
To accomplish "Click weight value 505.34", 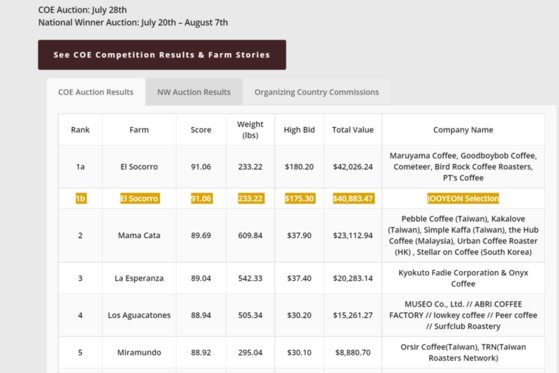I will coord(250,315).
